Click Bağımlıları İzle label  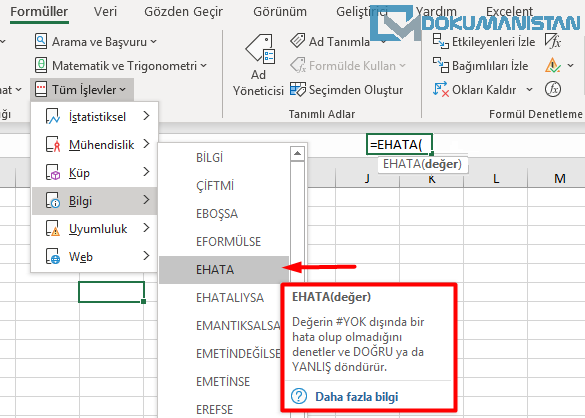tap(490, 66)
